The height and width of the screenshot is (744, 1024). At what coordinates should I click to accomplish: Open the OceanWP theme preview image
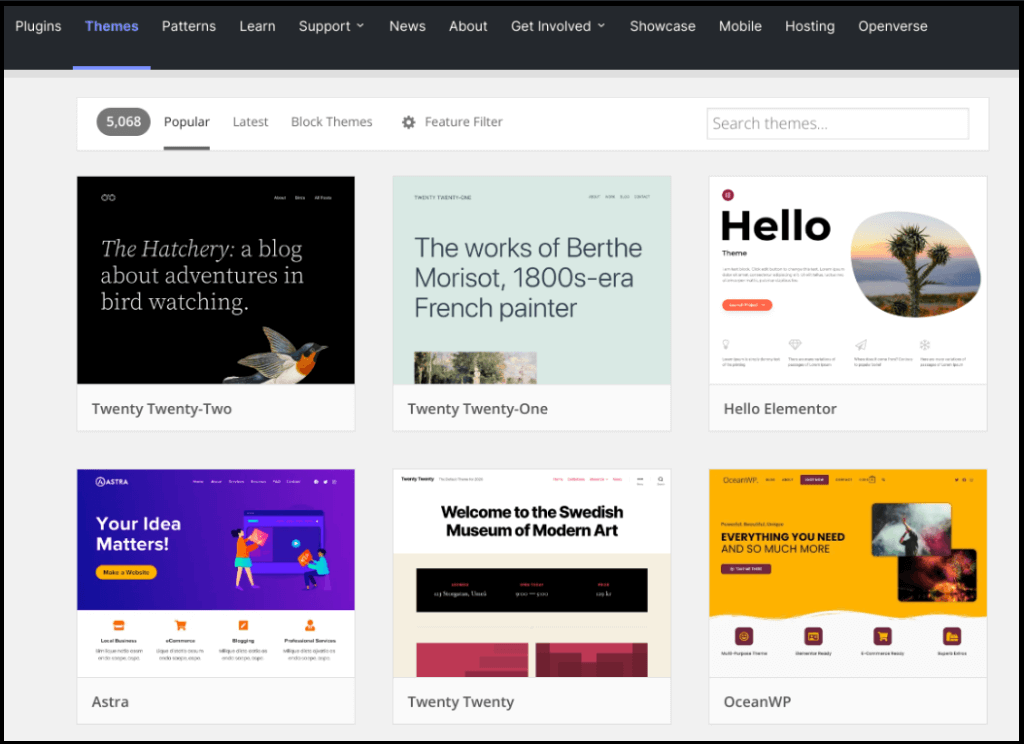click(x=848, y=573)
